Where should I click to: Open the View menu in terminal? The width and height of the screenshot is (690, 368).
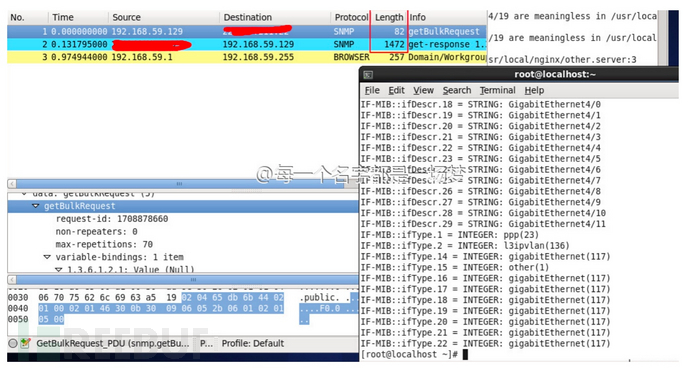[423, 90]
